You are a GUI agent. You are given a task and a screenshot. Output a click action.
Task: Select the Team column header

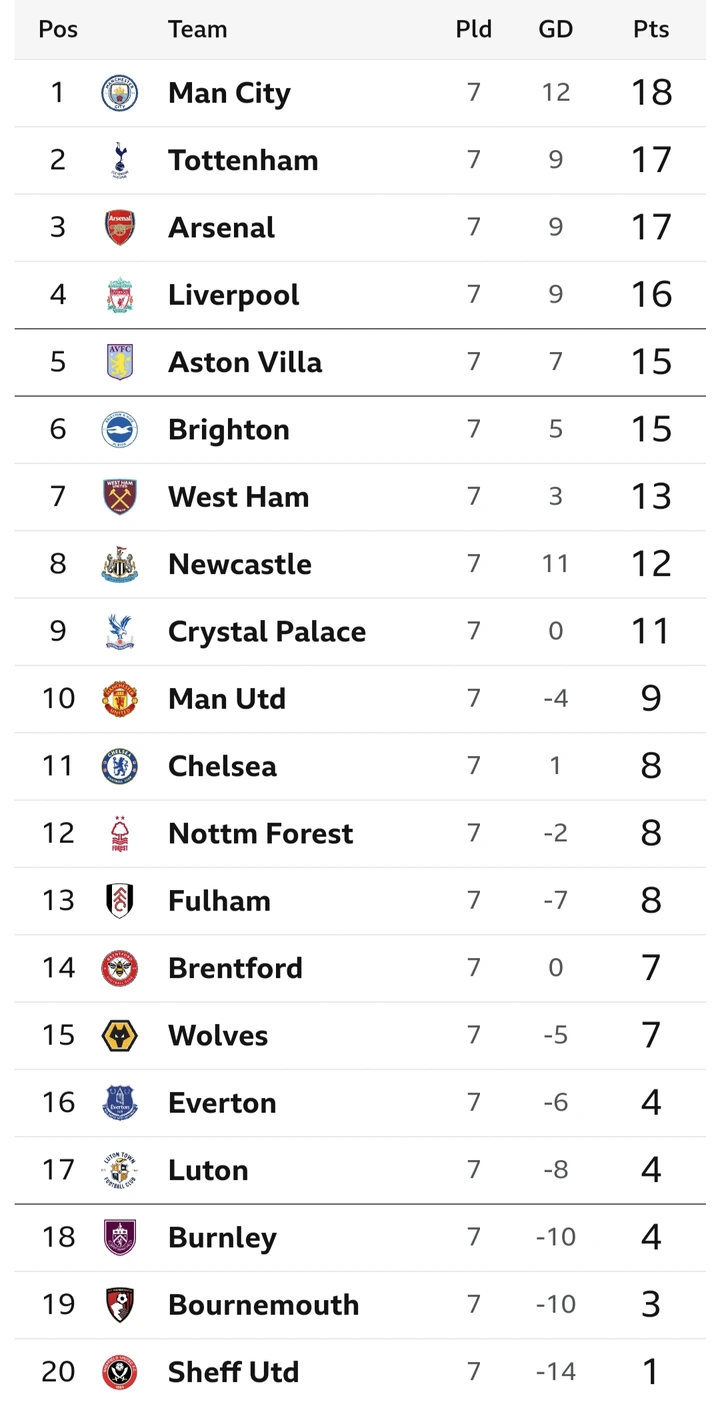[x=197, y=29]
